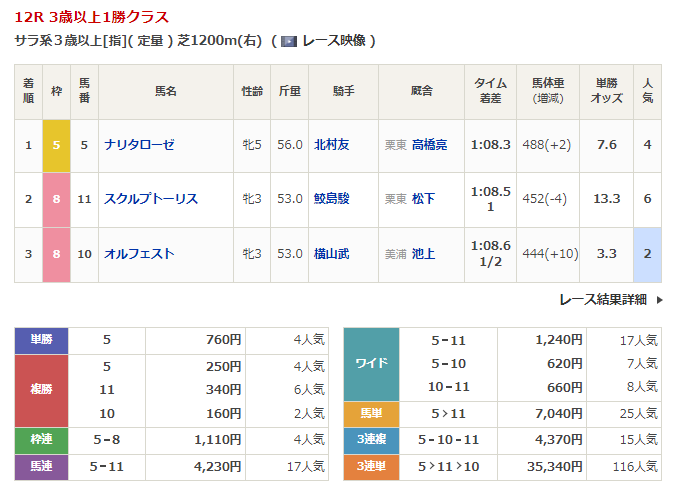
Task: Select jockey 鮫島駿 link
Action: tap(332, 199)
